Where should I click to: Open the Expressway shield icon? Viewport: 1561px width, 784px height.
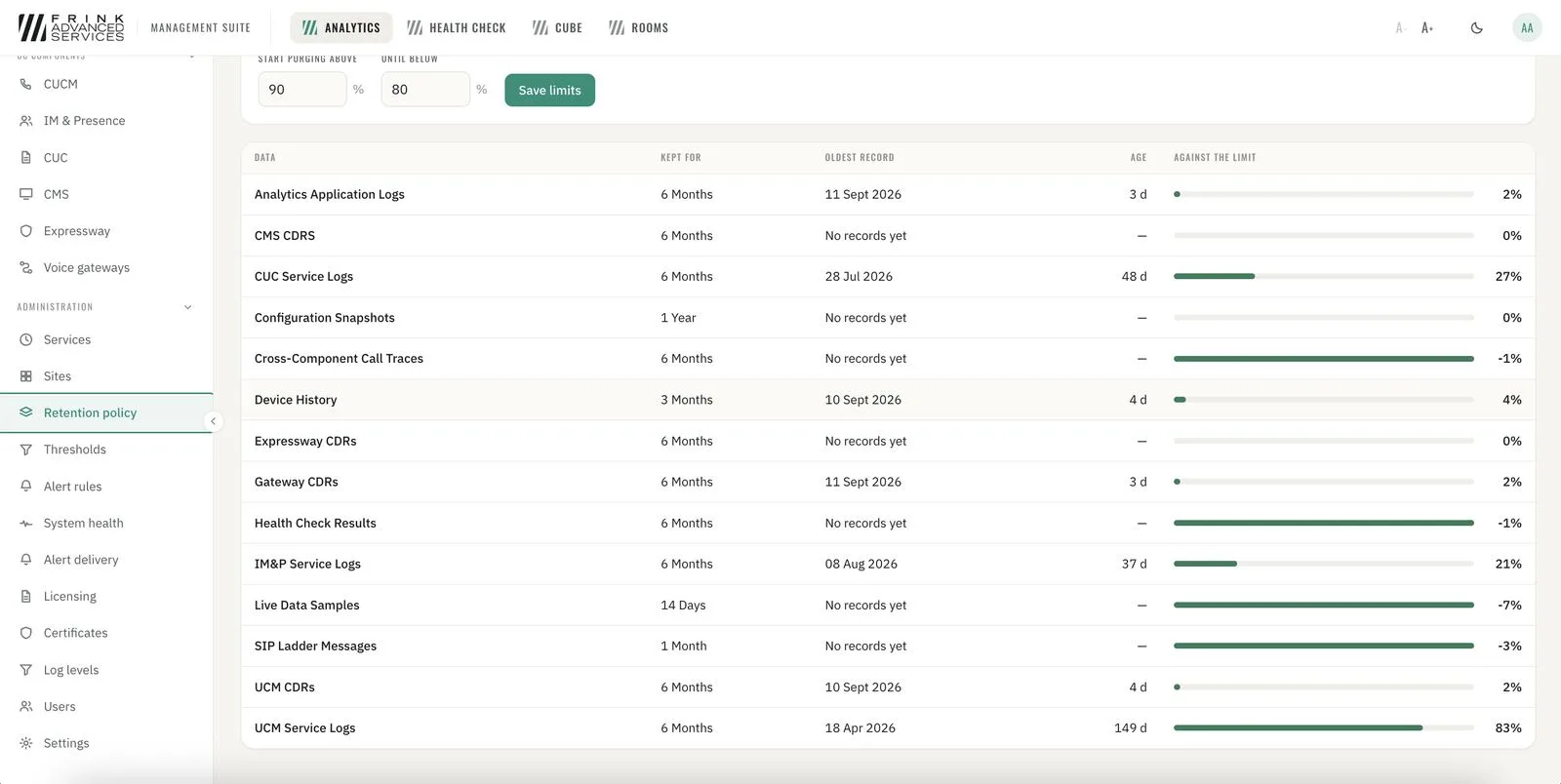click(x=26, y=231)
